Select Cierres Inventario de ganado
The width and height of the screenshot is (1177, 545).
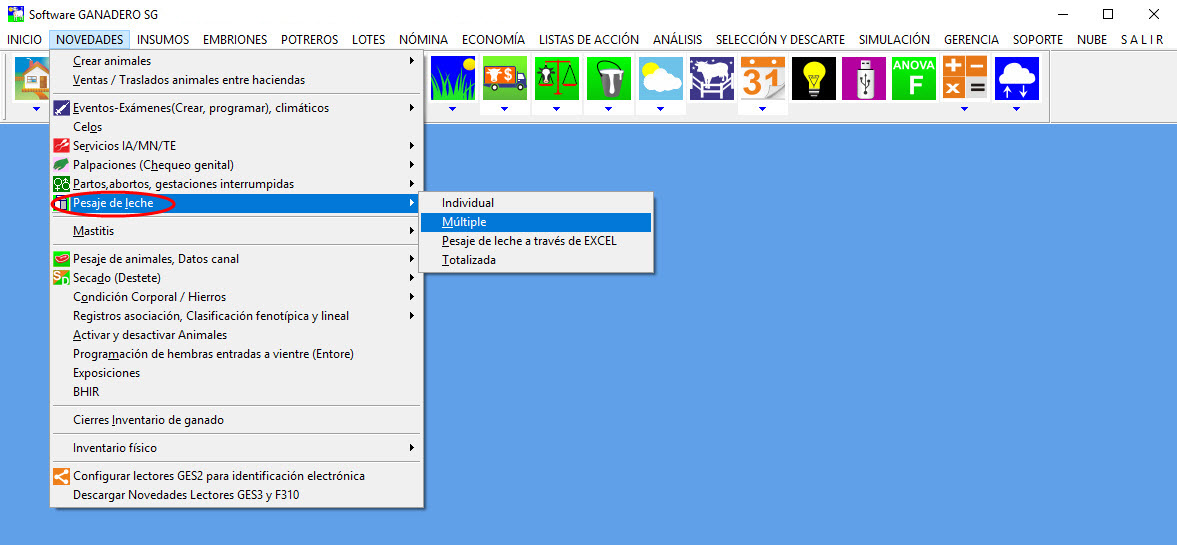point(148,420)
